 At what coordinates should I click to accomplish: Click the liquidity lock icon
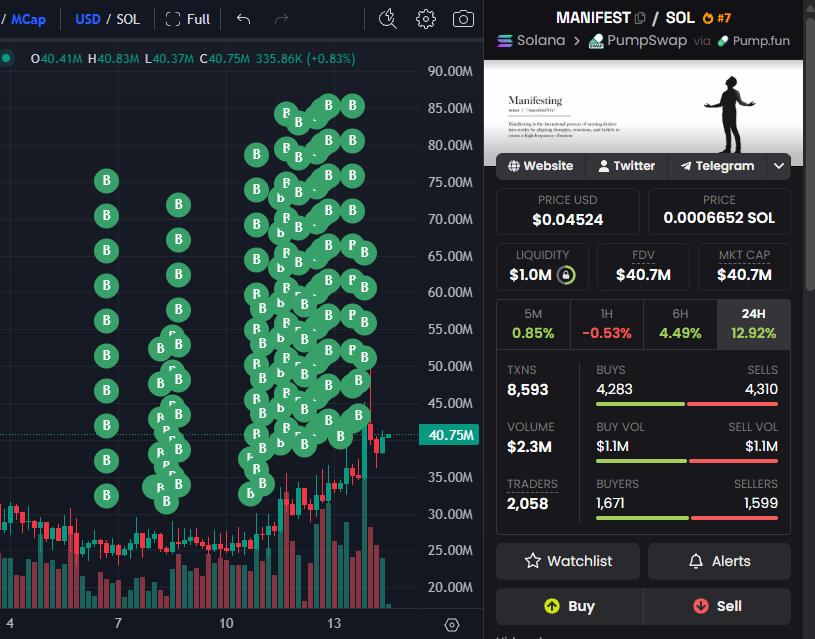(x=566, y=275)
